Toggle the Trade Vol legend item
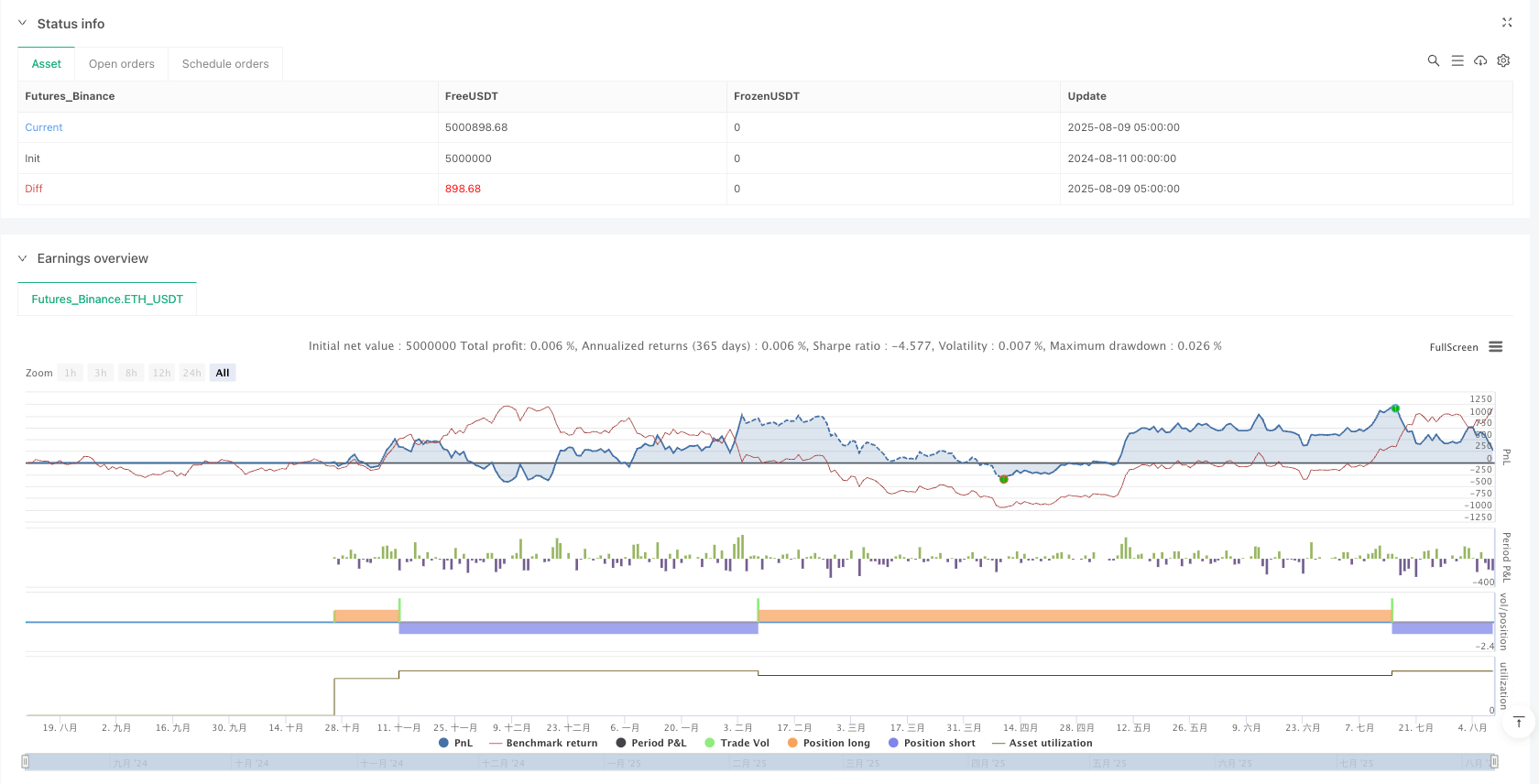1539x784 pixels. pyautogui.click(x=737, y=743)
